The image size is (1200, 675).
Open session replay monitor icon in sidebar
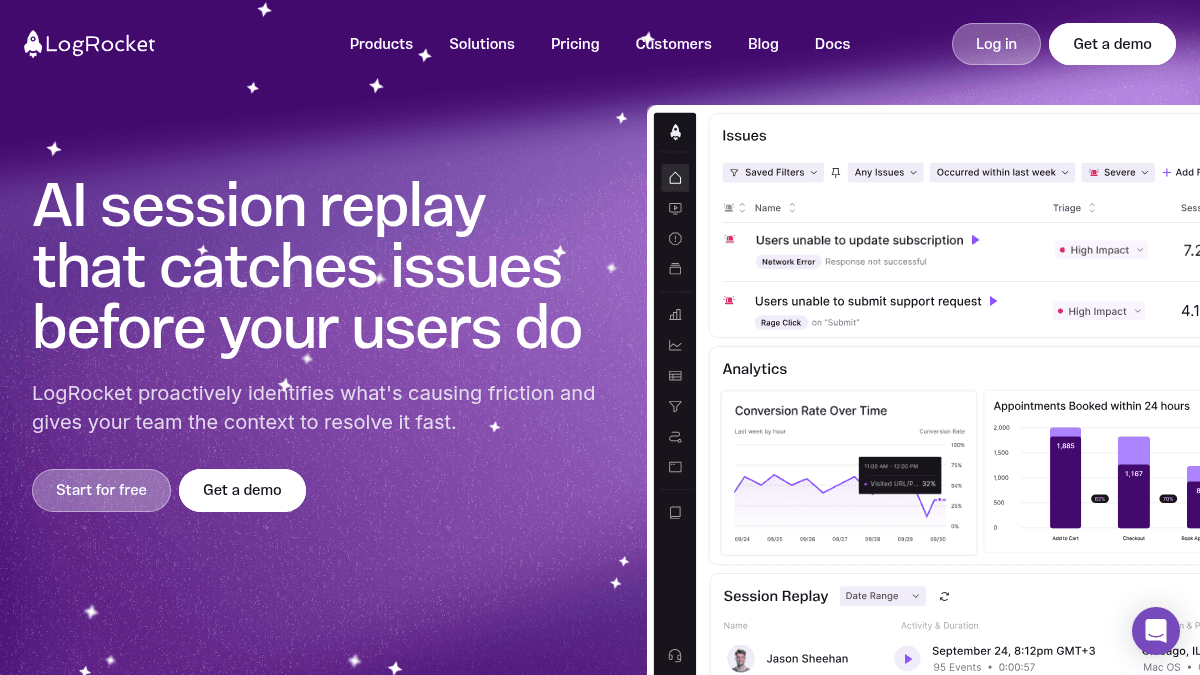(675, 208)
